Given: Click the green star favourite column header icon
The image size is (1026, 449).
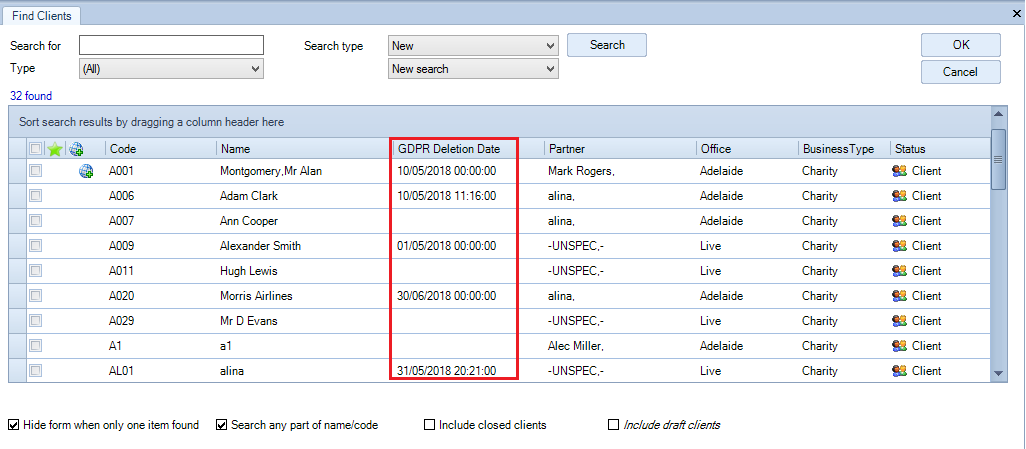Looking at the screenshot, I should [56, 149].
